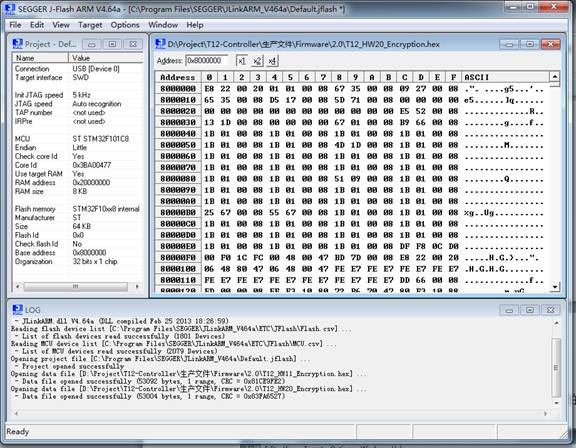Set hex view to x4 byte width
Screen dimensions: 576x448
click(272, 61)
